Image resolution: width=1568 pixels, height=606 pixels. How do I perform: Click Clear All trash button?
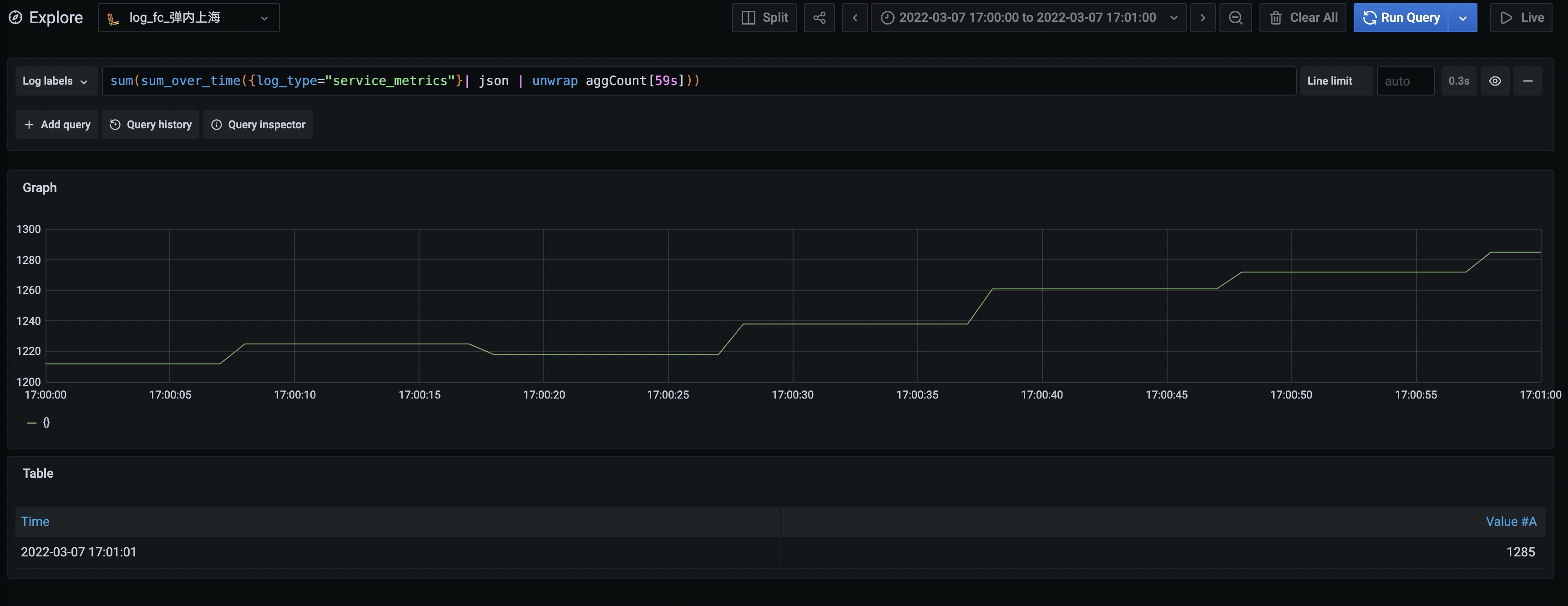coord(1303,18)
